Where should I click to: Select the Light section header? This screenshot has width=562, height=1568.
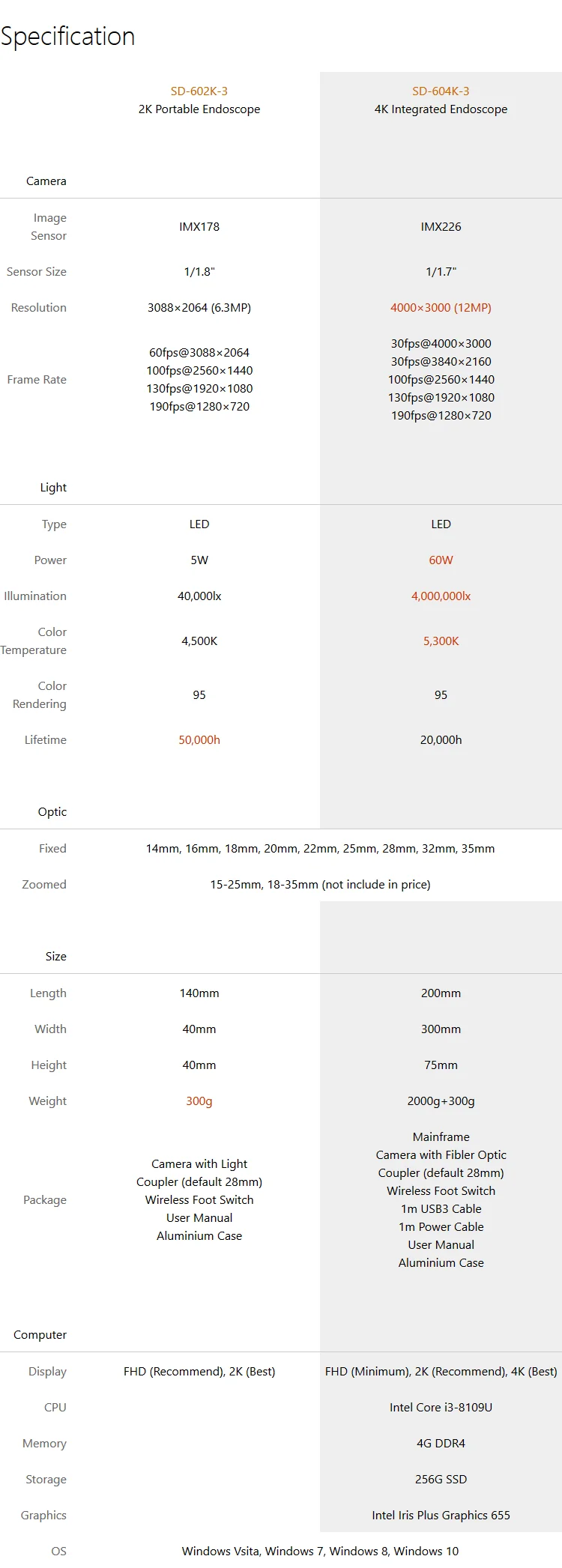[x=53, y=488]
